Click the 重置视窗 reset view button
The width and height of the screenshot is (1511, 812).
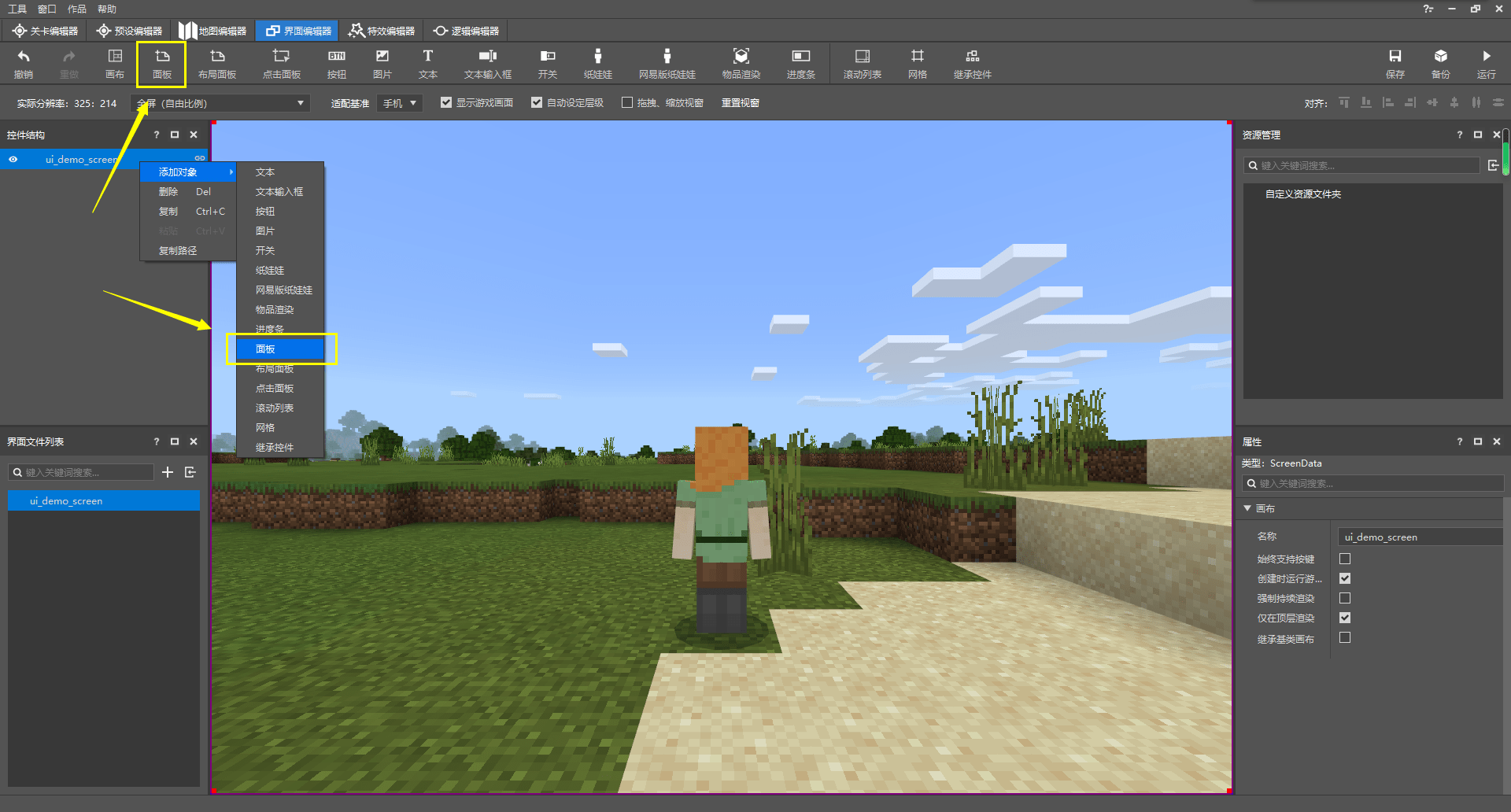740,103
